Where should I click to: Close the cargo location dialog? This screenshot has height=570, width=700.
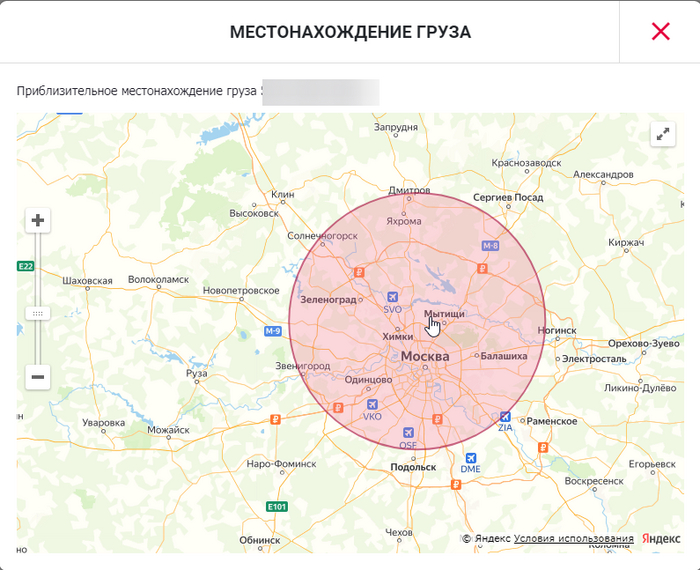pyautogui.click(x=660, y=32)
